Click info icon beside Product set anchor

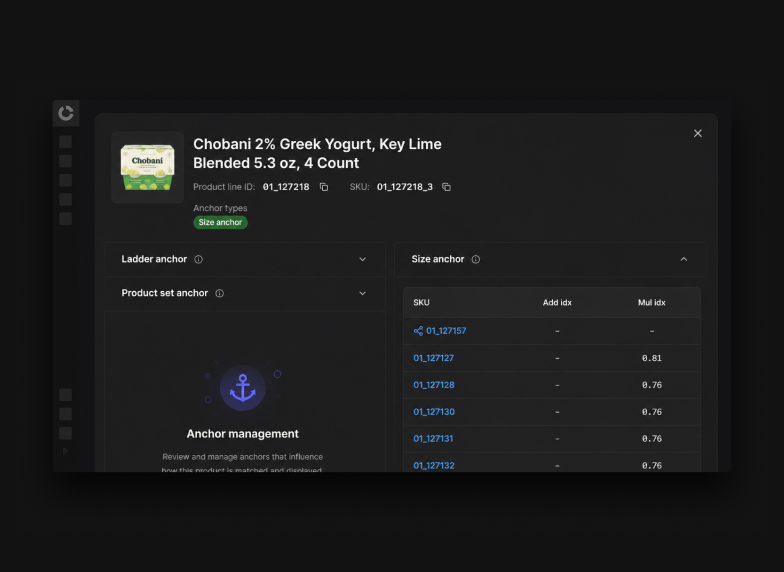click(x=220, y=294)
